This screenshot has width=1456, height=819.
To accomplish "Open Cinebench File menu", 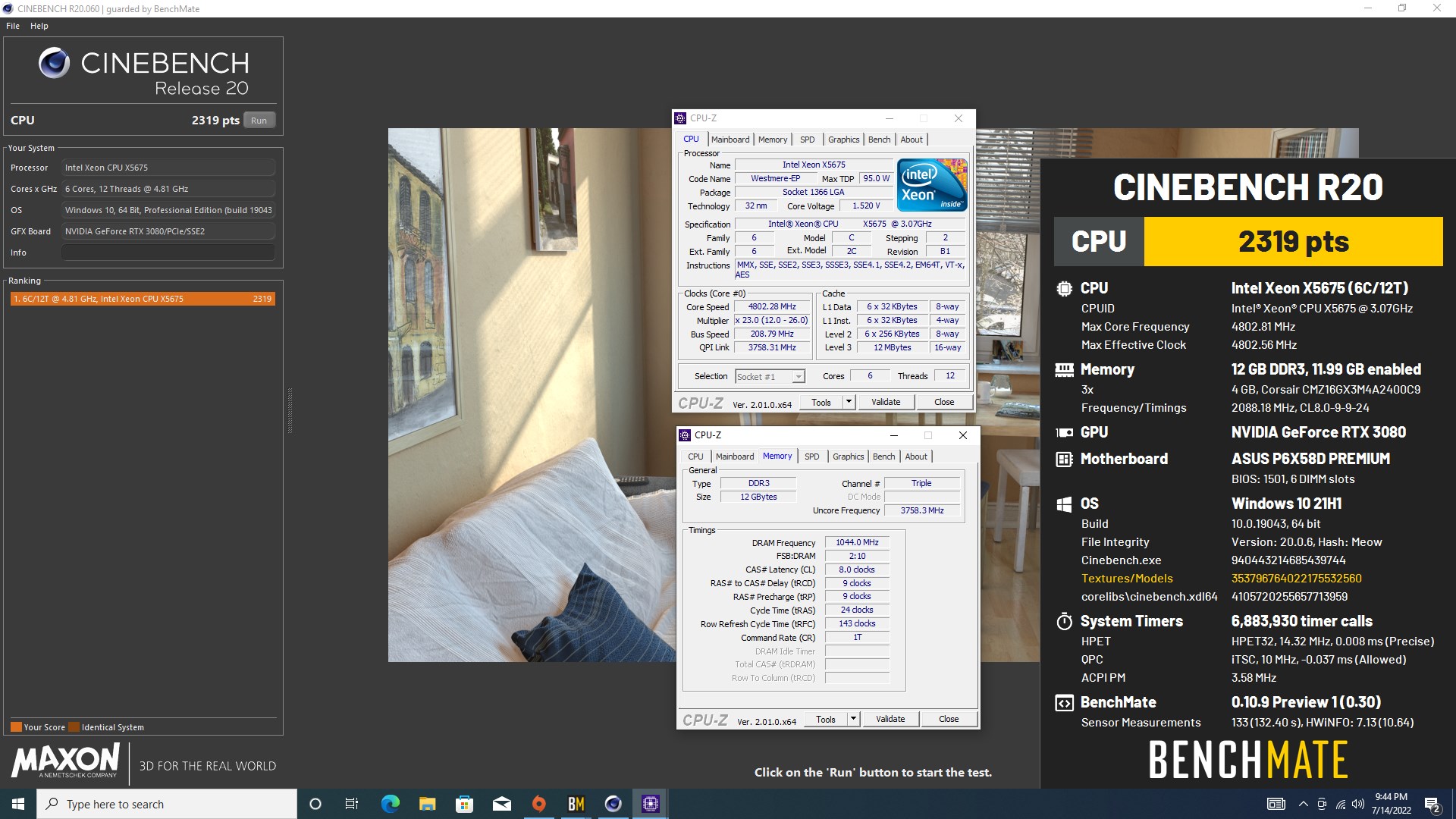I will [13, 26].
